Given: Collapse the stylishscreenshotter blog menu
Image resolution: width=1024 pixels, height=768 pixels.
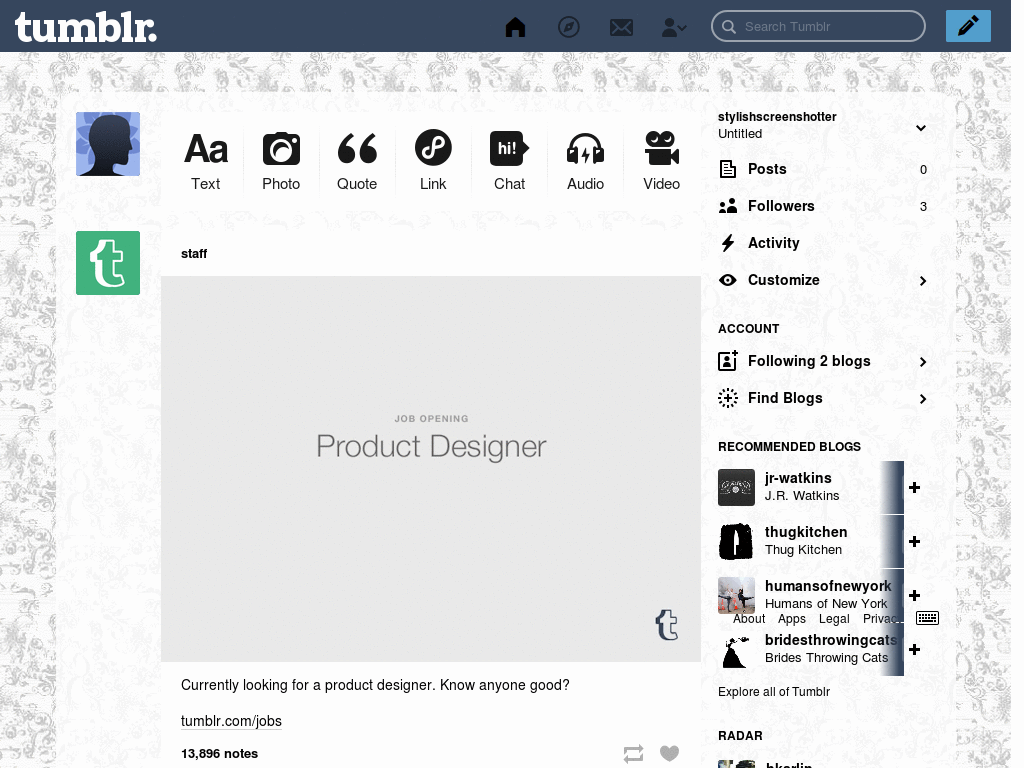Looking at the screenshot, I should click(920, 128).
